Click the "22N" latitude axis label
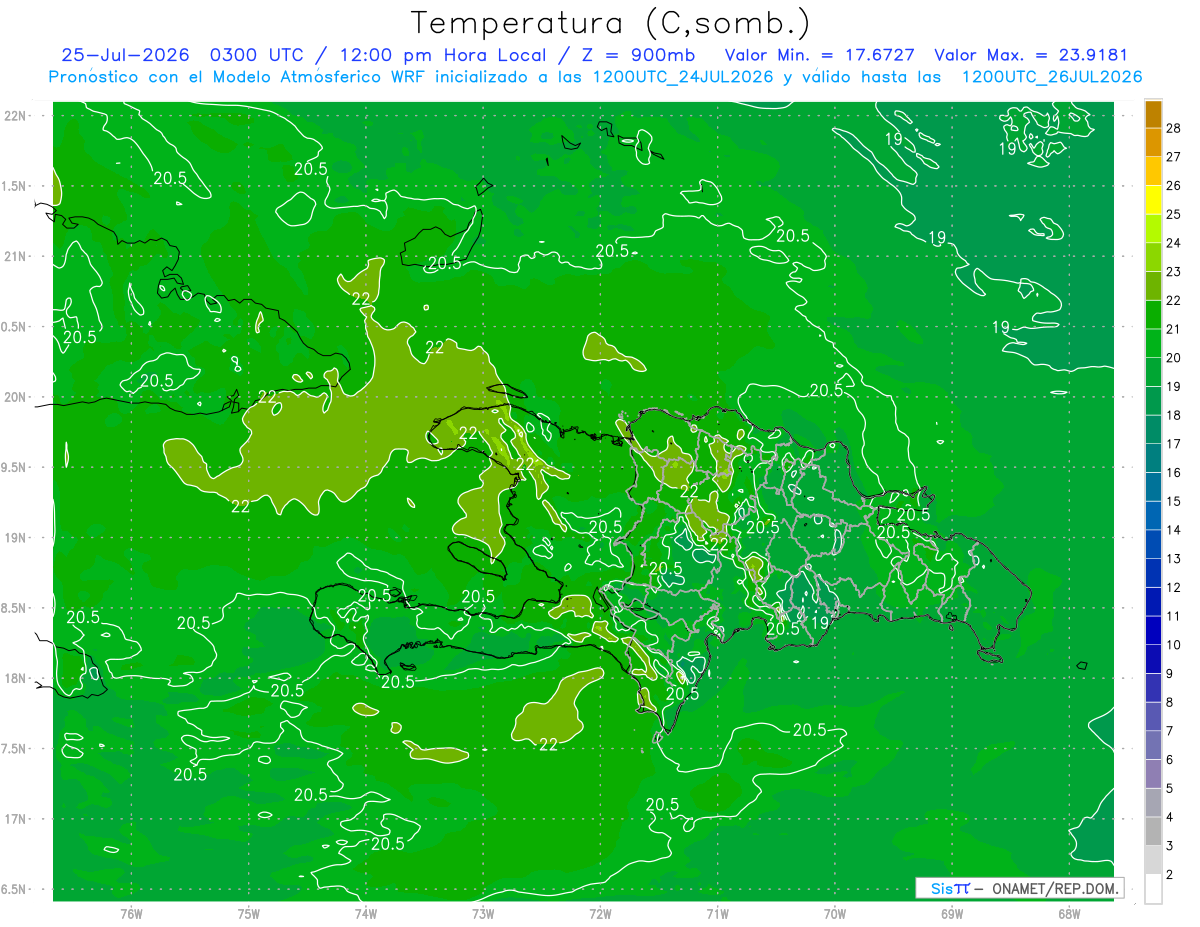 coord(14,116)
